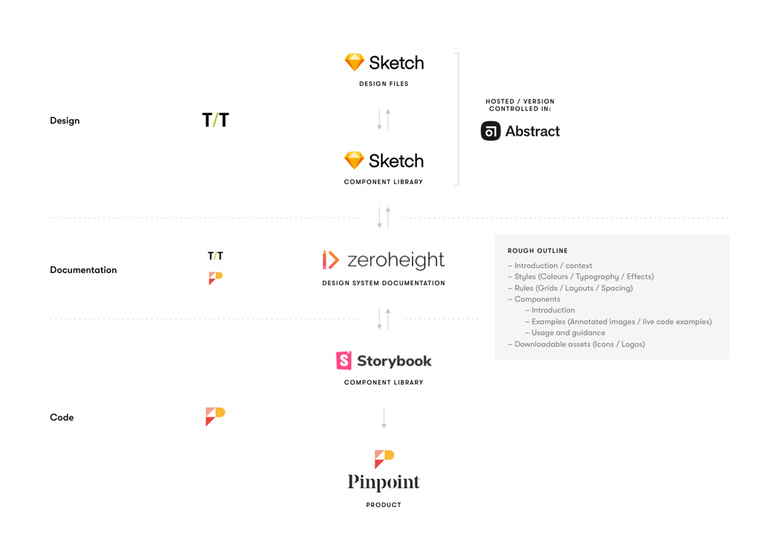Click the Pinpoint logo above the product name
The width and height of the screenshot is (768, 546).
point(384,459)
